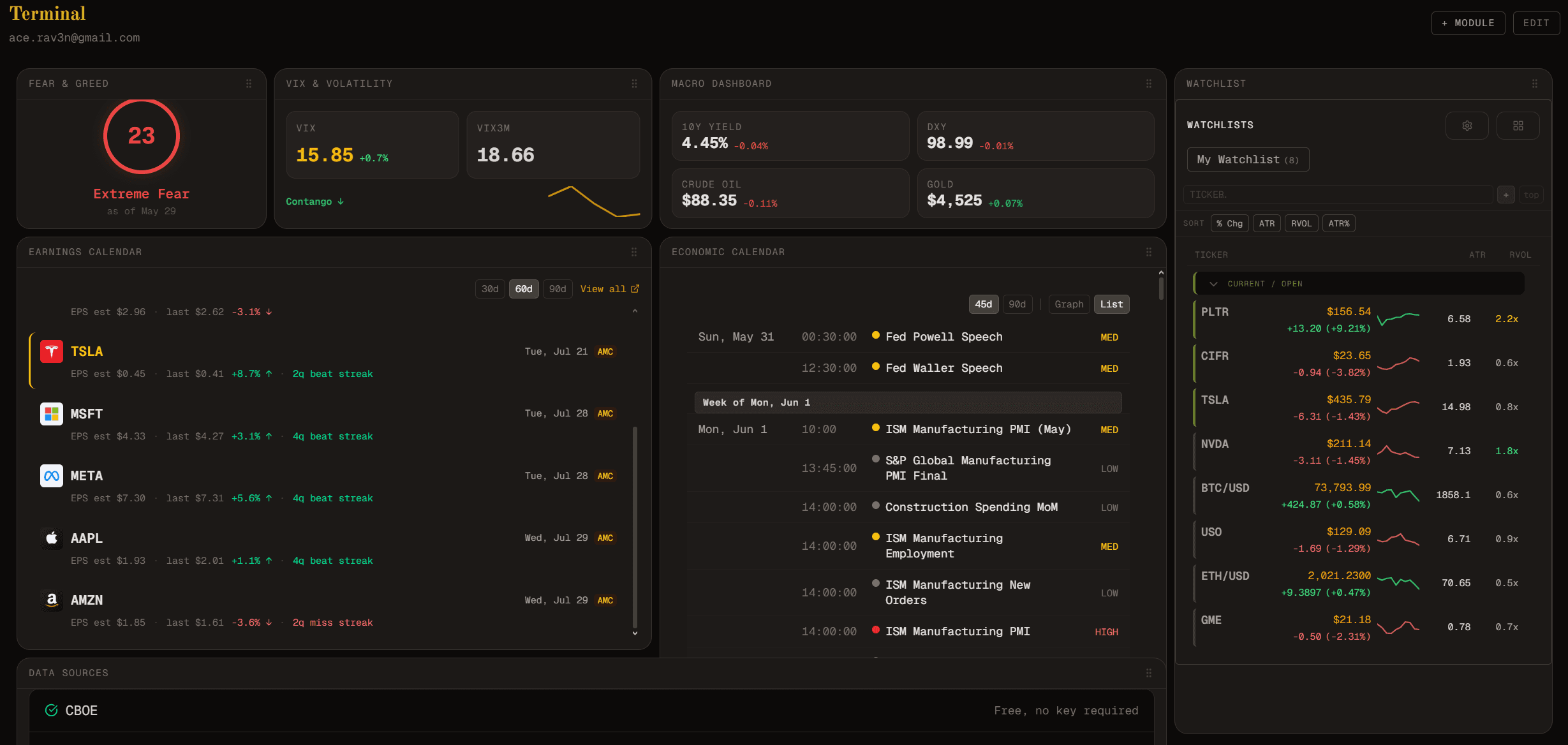This screenshot has height=745, width=1568.
Task: Select the 45d economic calendar range
Action: pos(984,304)
